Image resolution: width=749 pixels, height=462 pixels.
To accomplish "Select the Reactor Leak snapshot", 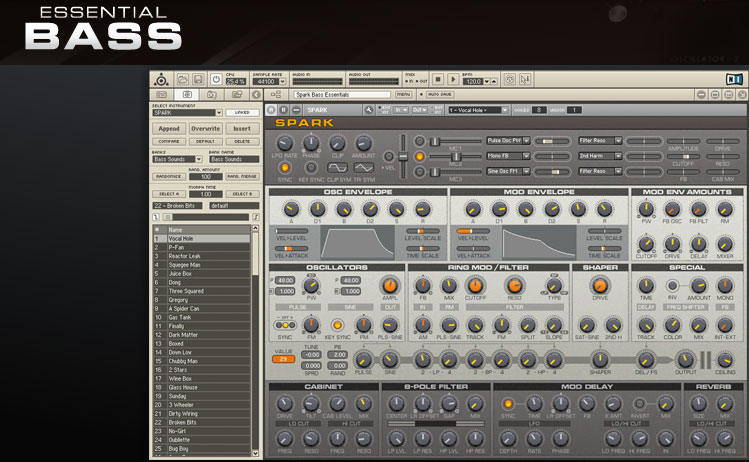I will pyautogui.click(x=202, y=256).
